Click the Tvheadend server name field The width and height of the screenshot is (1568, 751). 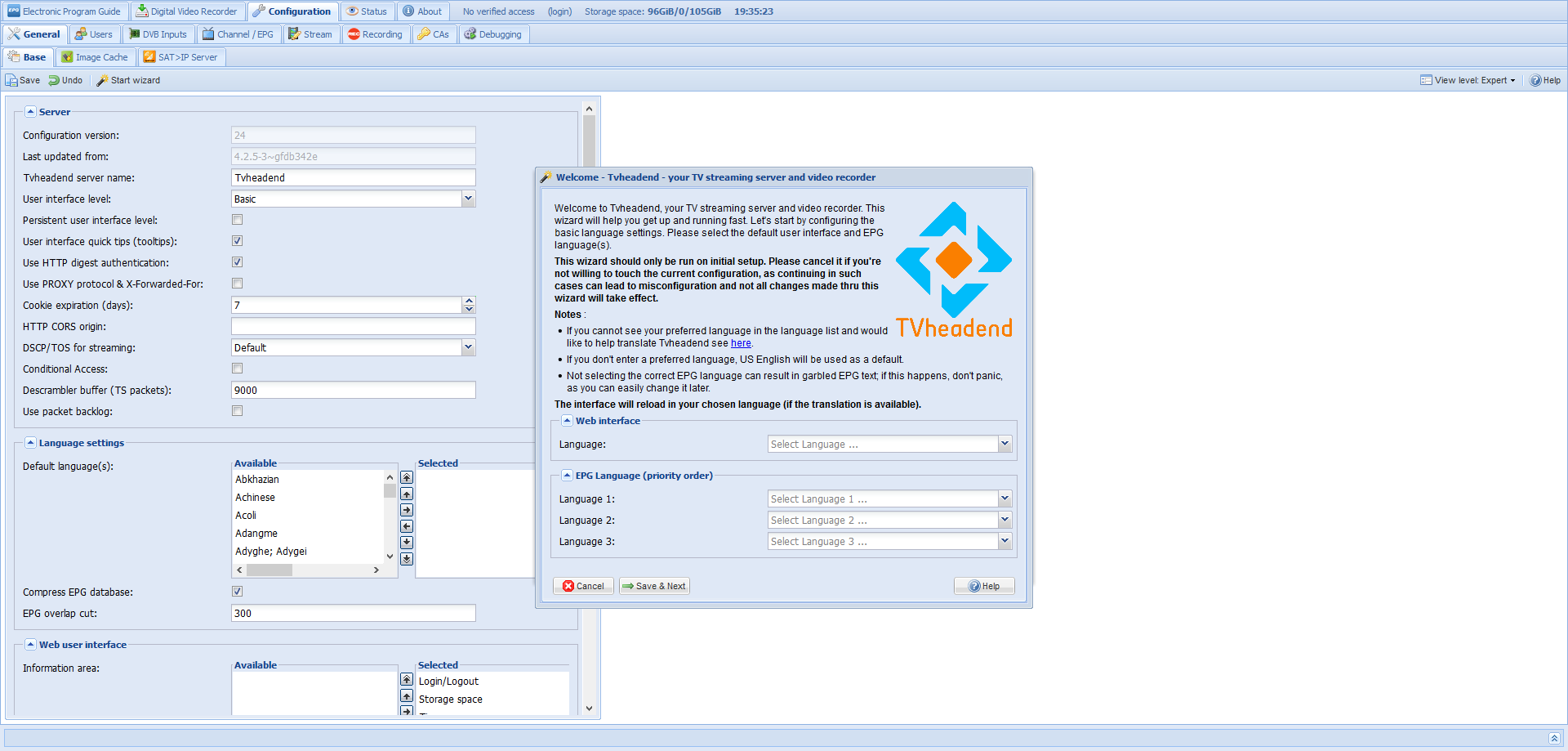(x=354, y=177)
